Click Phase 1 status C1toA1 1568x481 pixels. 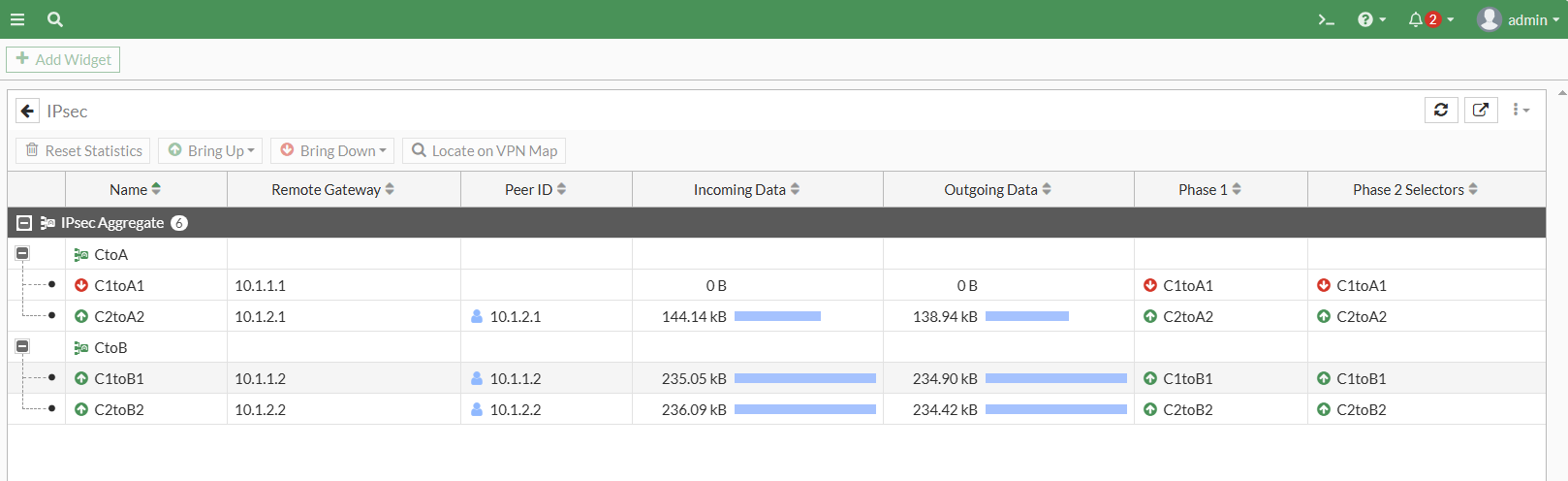pos(1177,285)
